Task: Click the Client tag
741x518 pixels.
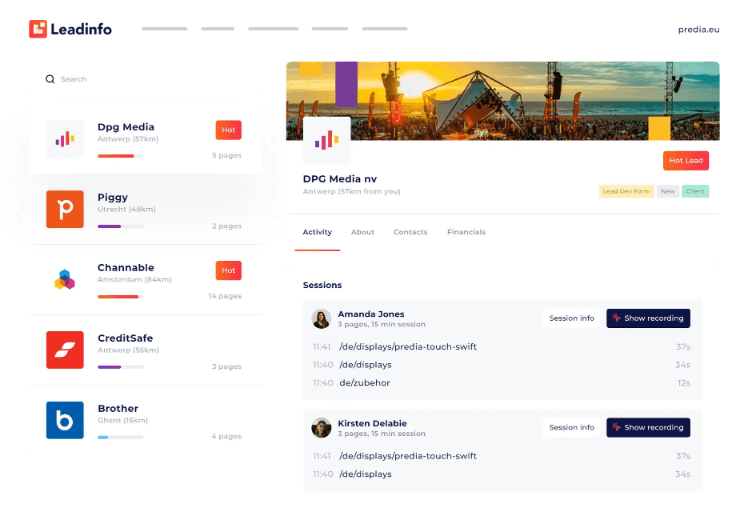Action: (x=695, y=191)
